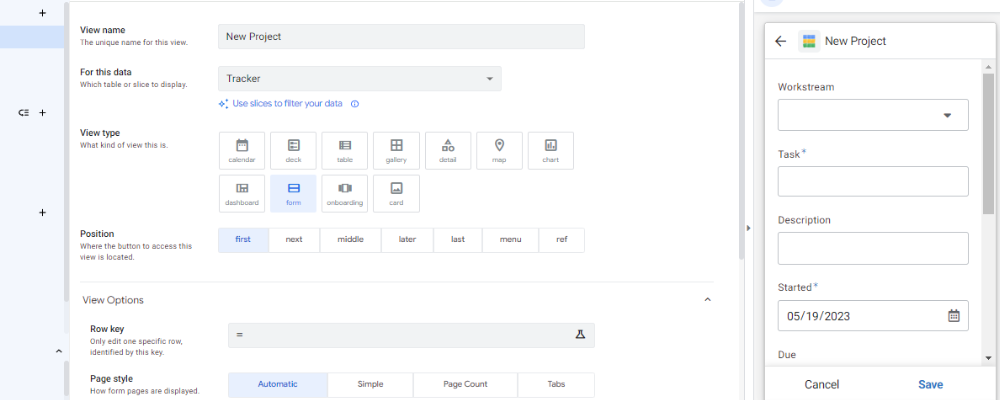Choose Simple page style

pyautogui.click(x=371, y=385)
